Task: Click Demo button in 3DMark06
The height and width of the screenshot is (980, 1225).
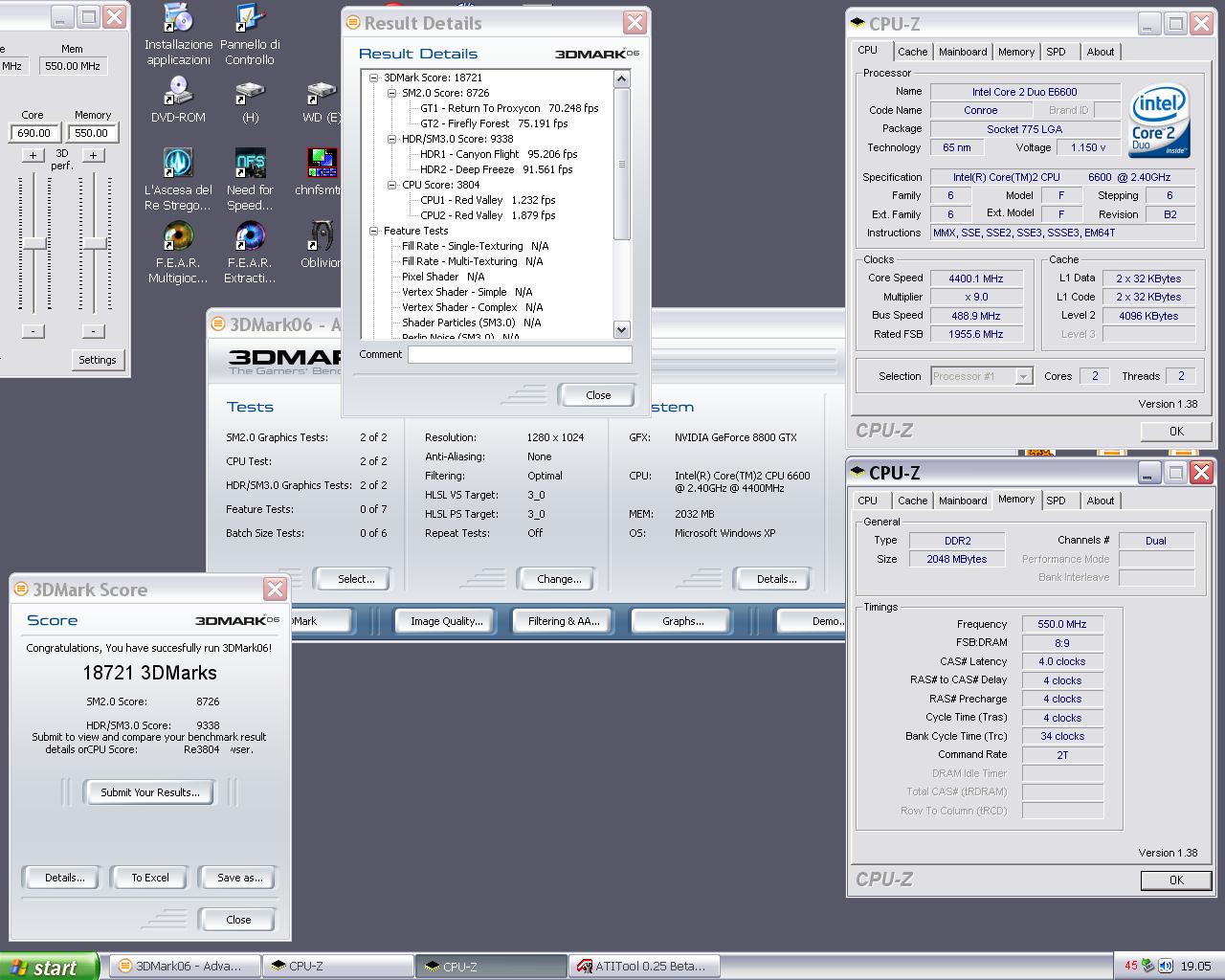Action: click(813, 621)
